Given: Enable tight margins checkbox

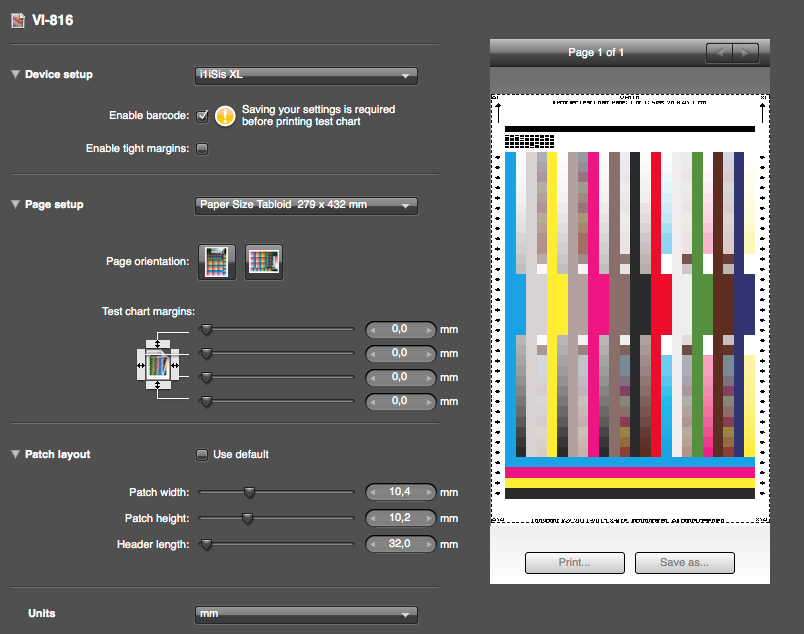Looking at the screenshot, I should pos(202,149).
